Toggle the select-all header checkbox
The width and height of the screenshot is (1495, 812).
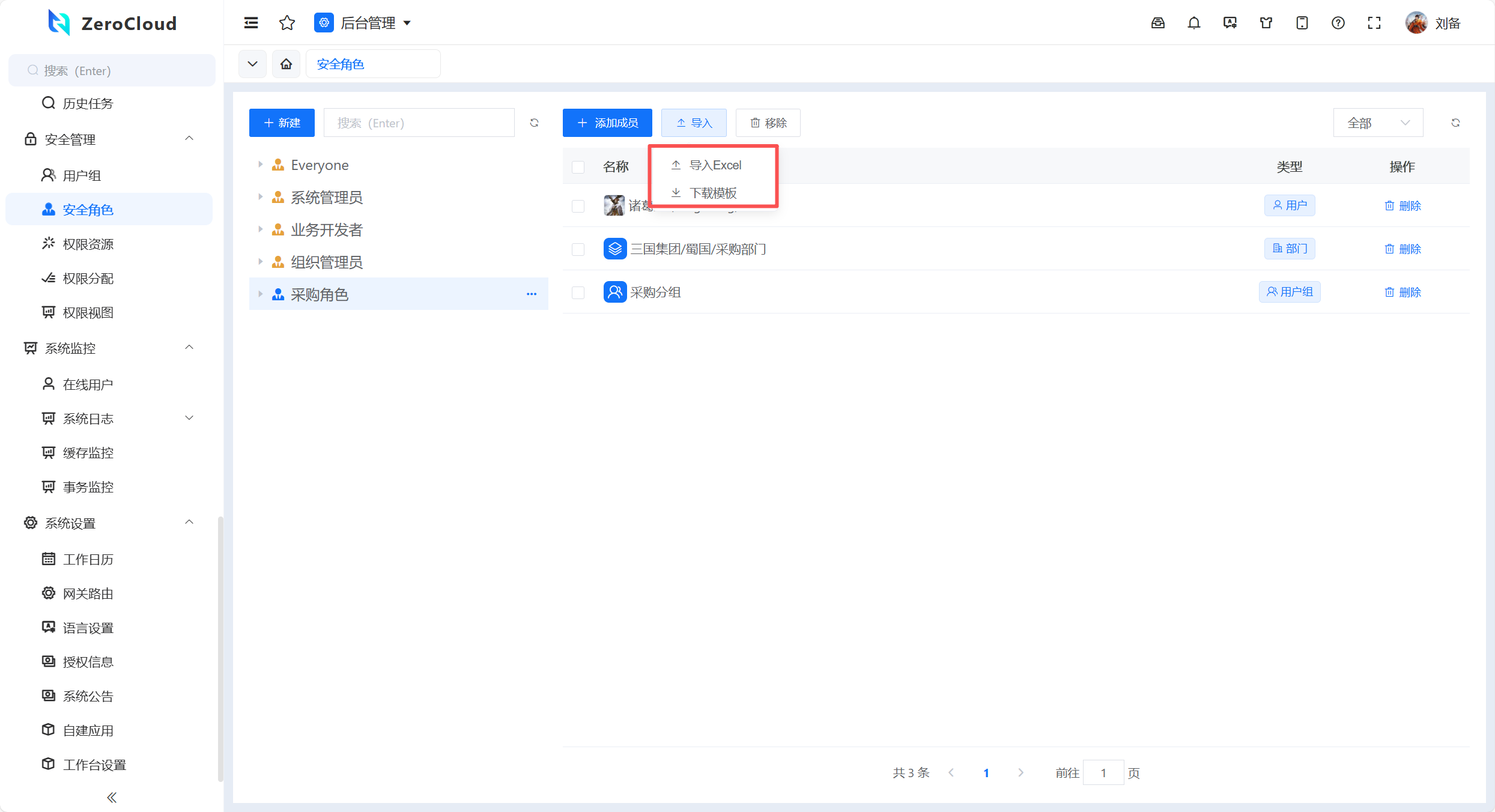pos(578,167)
